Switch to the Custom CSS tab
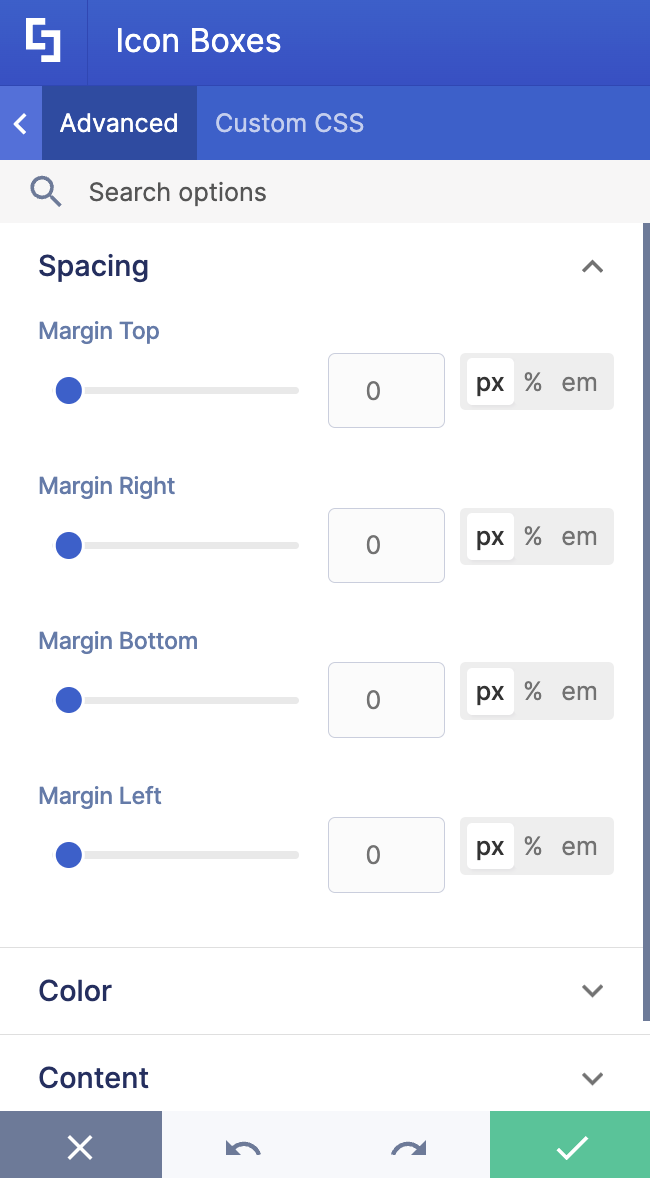Screen dimensions: 650x1178 (x=289, y=123)
